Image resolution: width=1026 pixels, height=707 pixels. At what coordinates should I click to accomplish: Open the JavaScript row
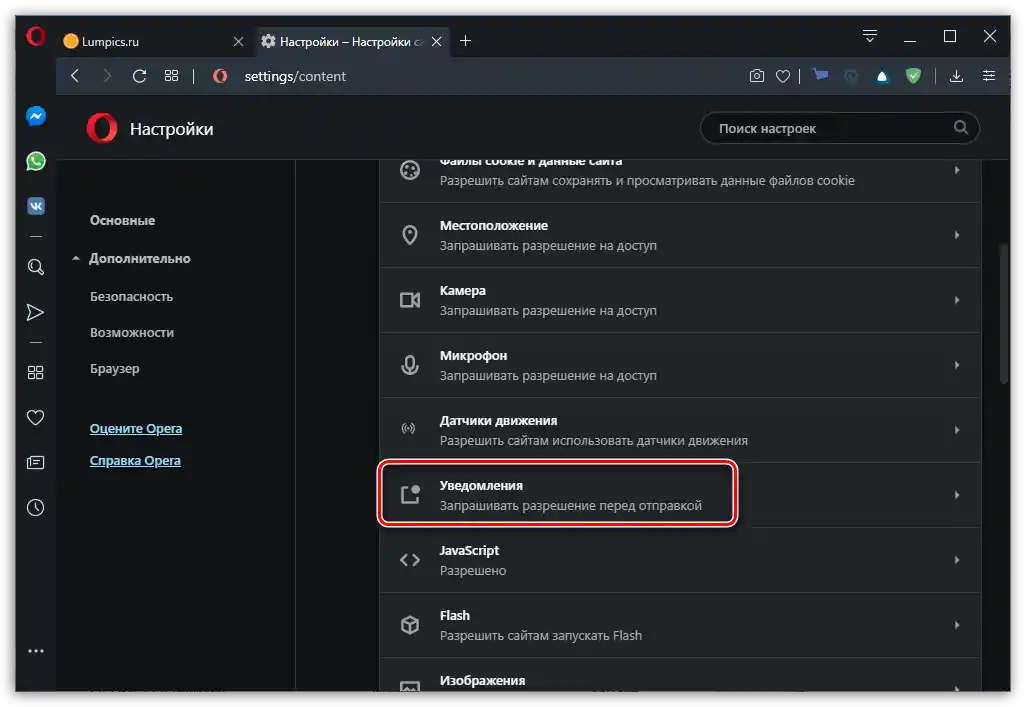(680, 560)
